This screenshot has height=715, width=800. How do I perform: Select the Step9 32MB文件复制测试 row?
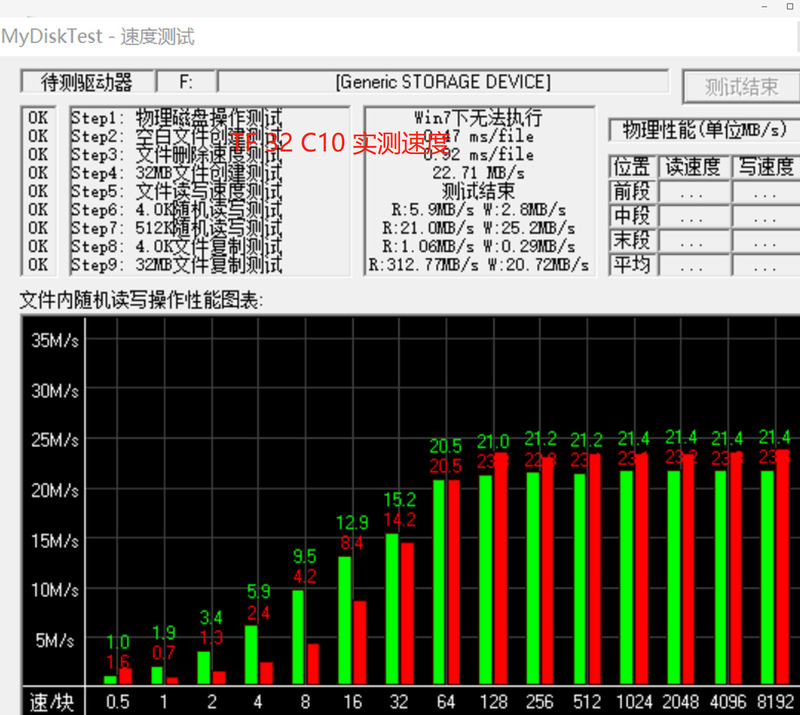[x=177, y=265]
